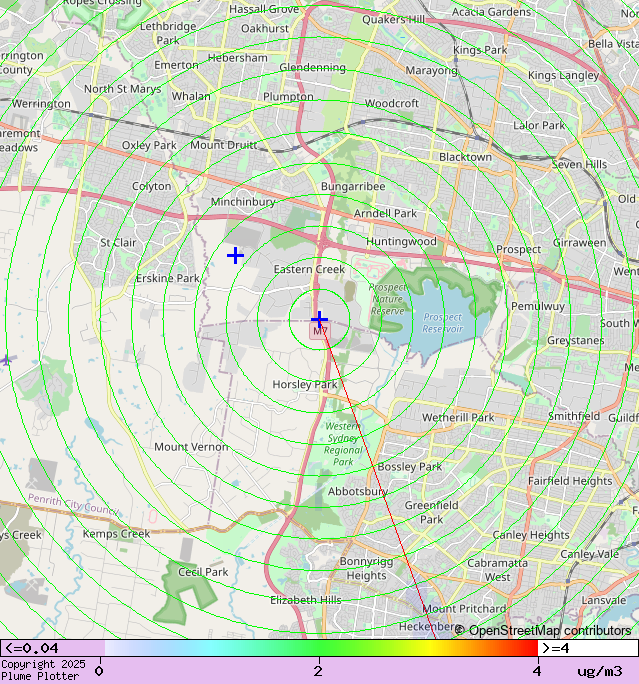The image size is (639, 684).
Task: Click the Blacktown label
Action: 465,157
